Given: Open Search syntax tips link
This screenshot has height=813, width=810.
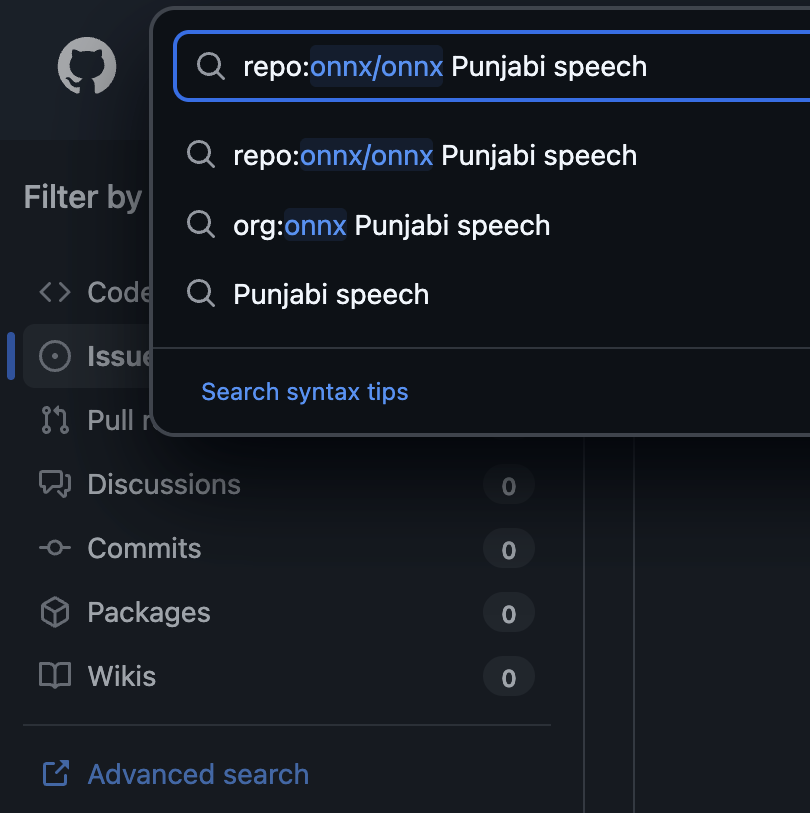Looking at the screenshot, I should [x=305, y=391].
